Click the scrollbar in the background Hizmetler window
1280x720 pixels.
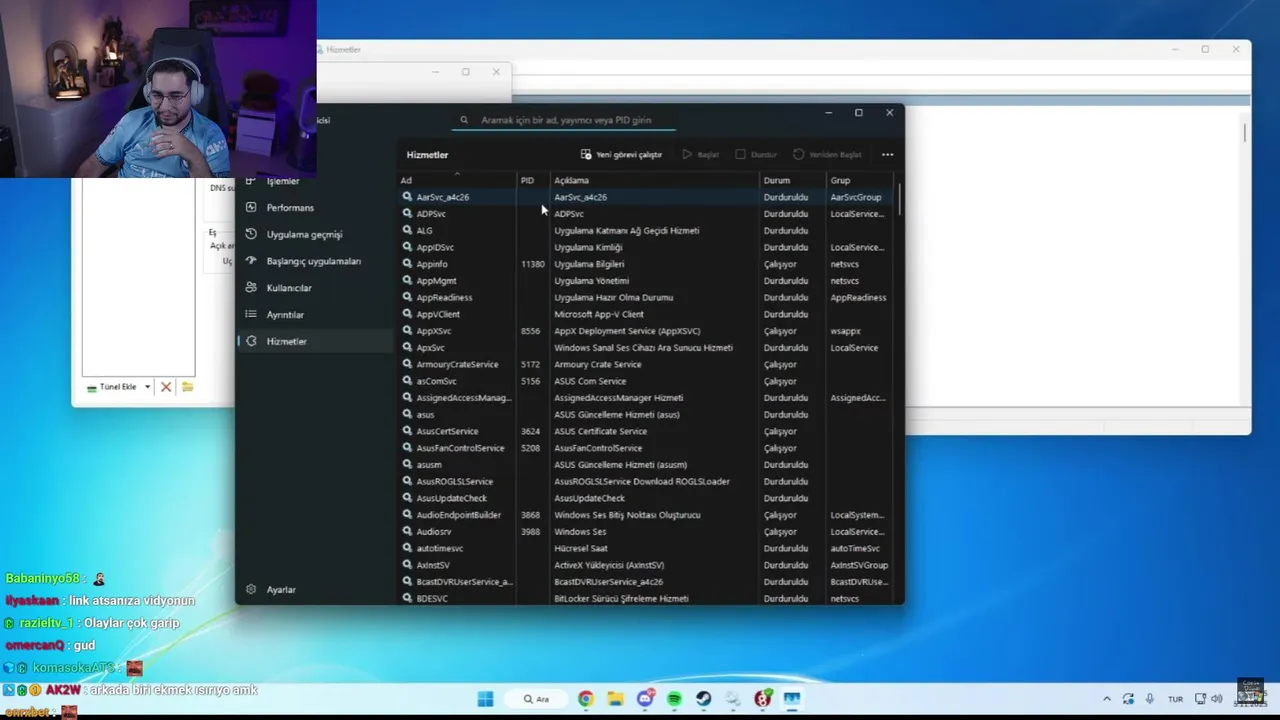[1244, 133]
